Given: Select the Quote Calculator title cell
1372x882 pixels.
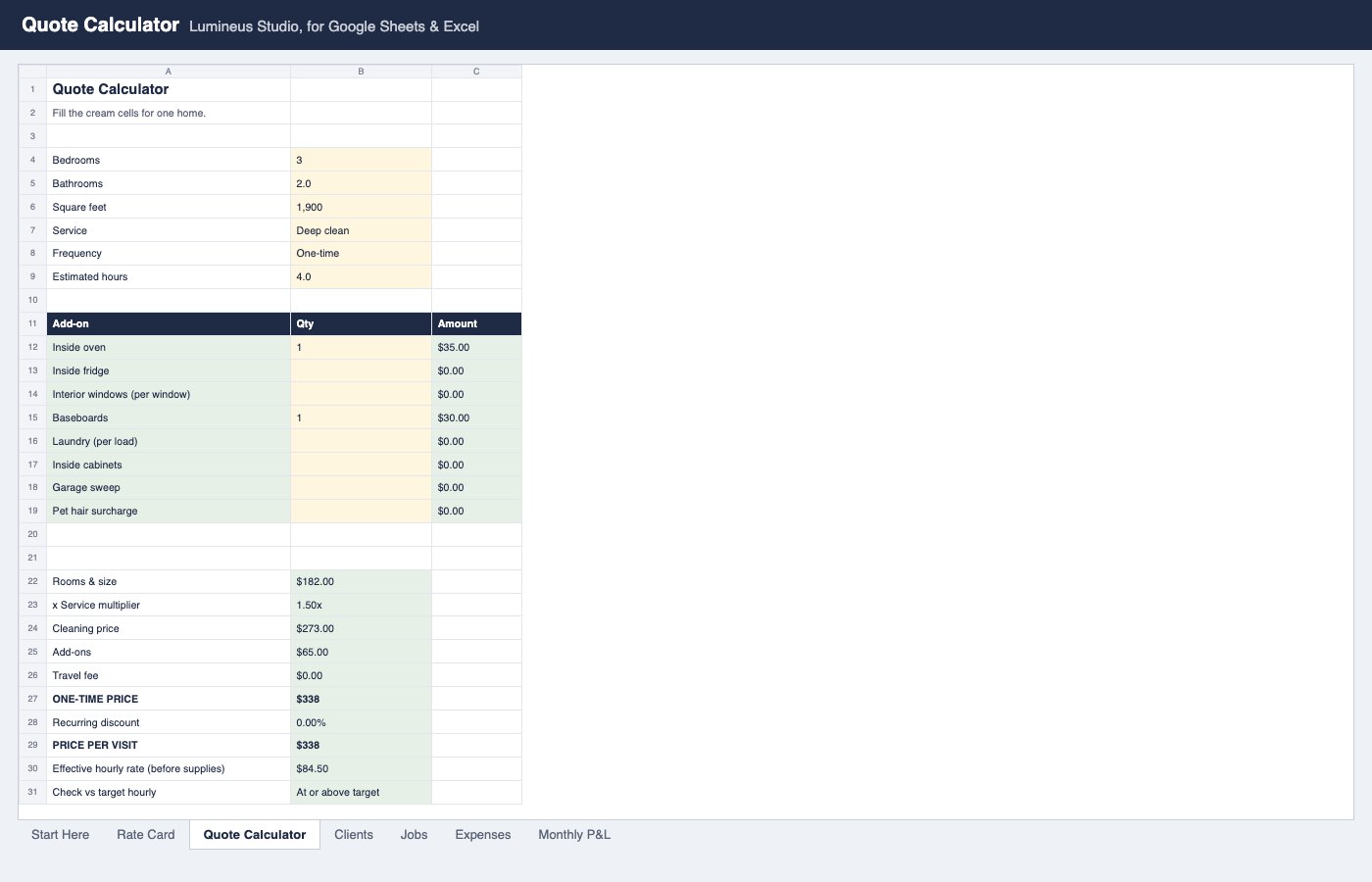Looking at the screenshot, I should [169, 89].
